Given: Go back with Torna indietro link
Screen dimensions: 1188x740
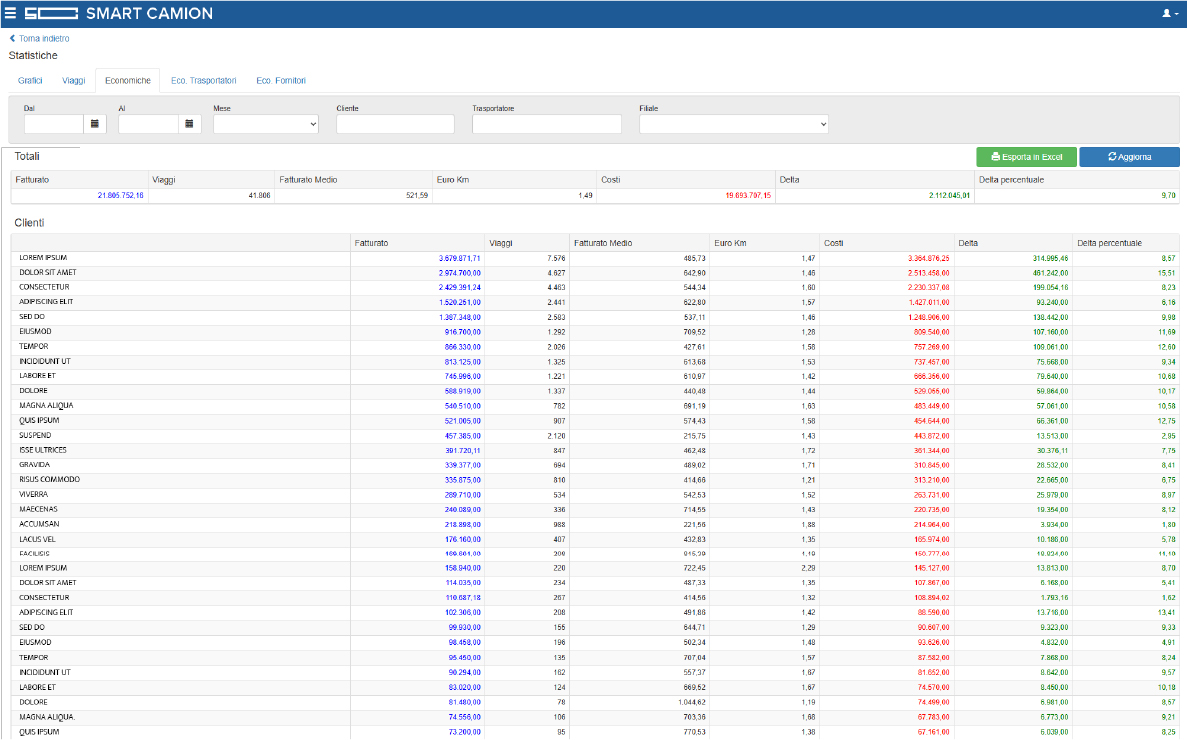Looking at the screenshot, I should pyautogui.click(x=39, y=39).
